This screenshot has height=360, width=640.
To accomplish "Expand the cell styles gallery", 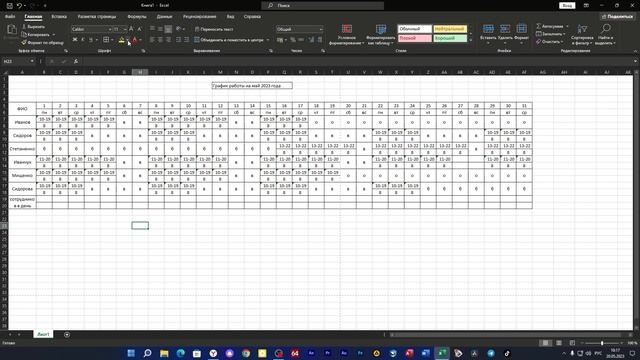I will coord(470,40).
